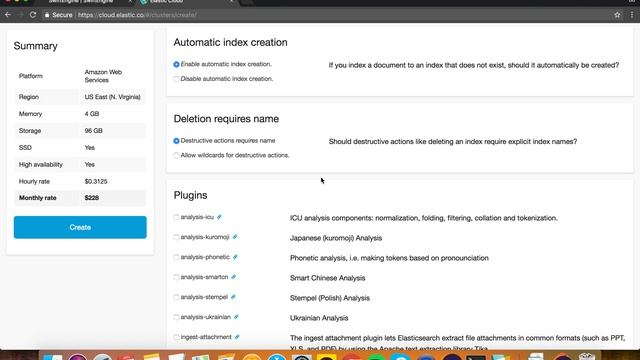This screenshot has width=640, height=360.
Task: Click the Secure lock icon in address bar
Action: click(47, 15)
